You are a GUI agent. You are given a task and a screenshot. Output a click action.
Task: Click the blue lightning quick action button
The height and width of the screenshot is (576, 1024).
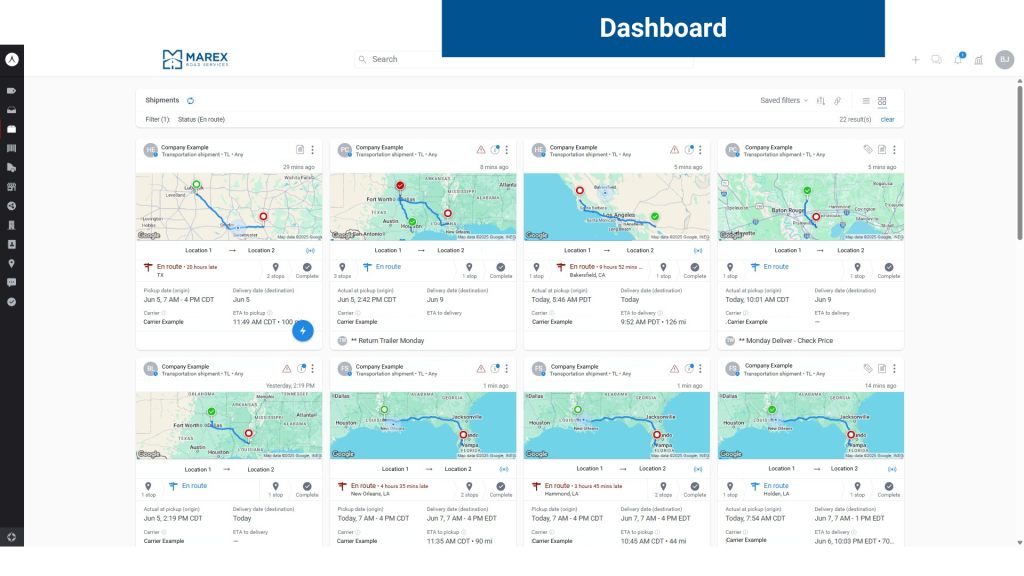pos(304,331)
